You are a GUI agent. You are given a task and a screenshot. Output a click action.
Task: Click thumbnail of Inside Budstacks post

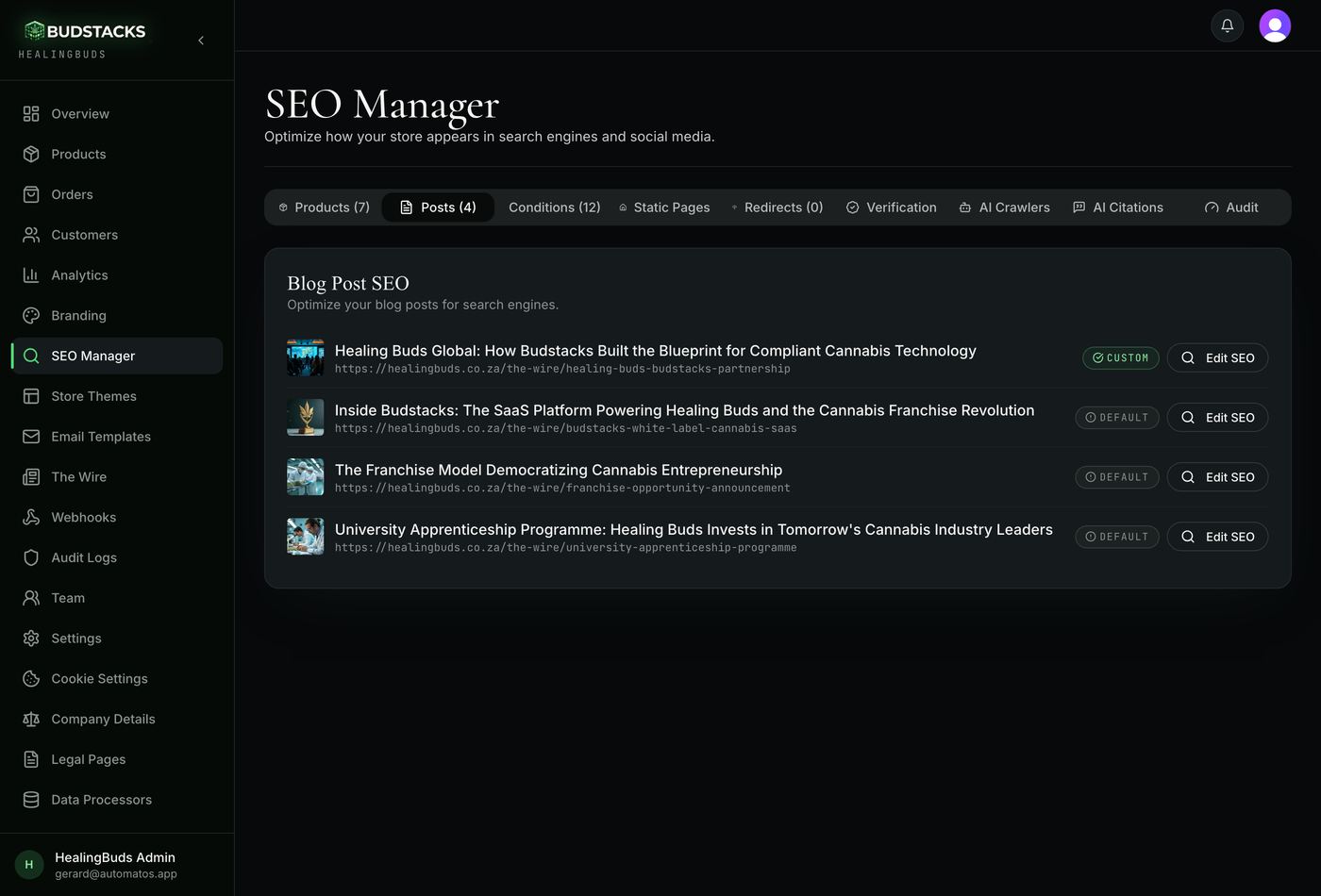[306, 418]
